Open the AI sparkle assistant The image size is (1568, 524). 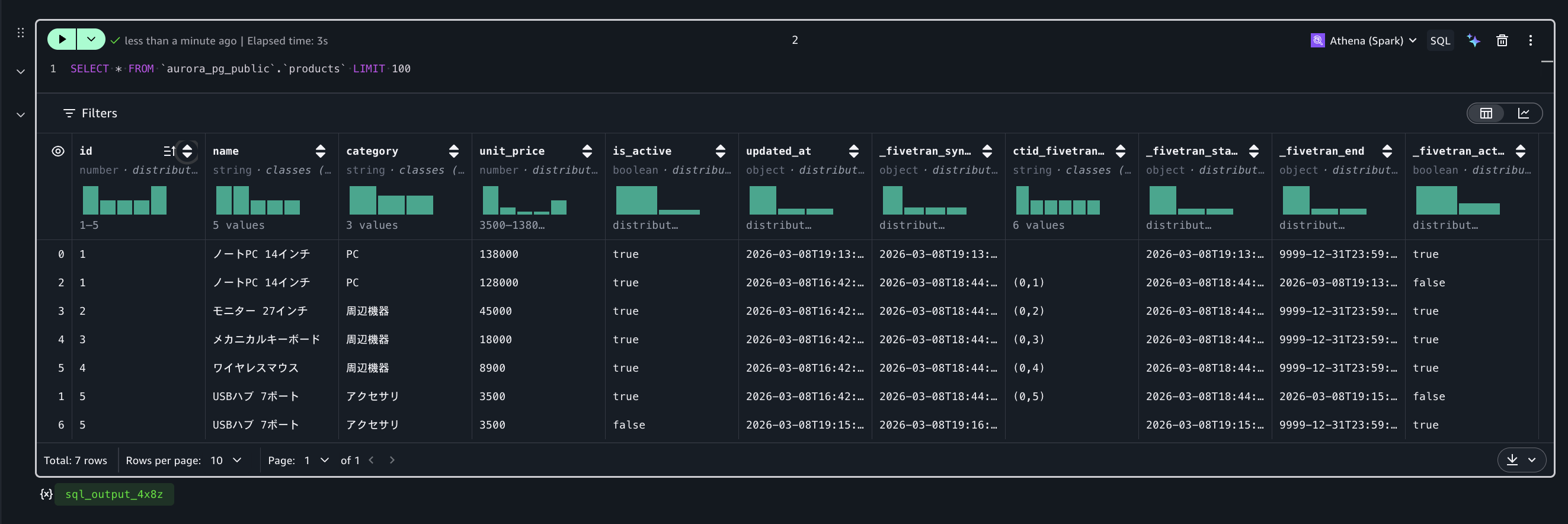pyautogui.click(x=1473, y=41)
